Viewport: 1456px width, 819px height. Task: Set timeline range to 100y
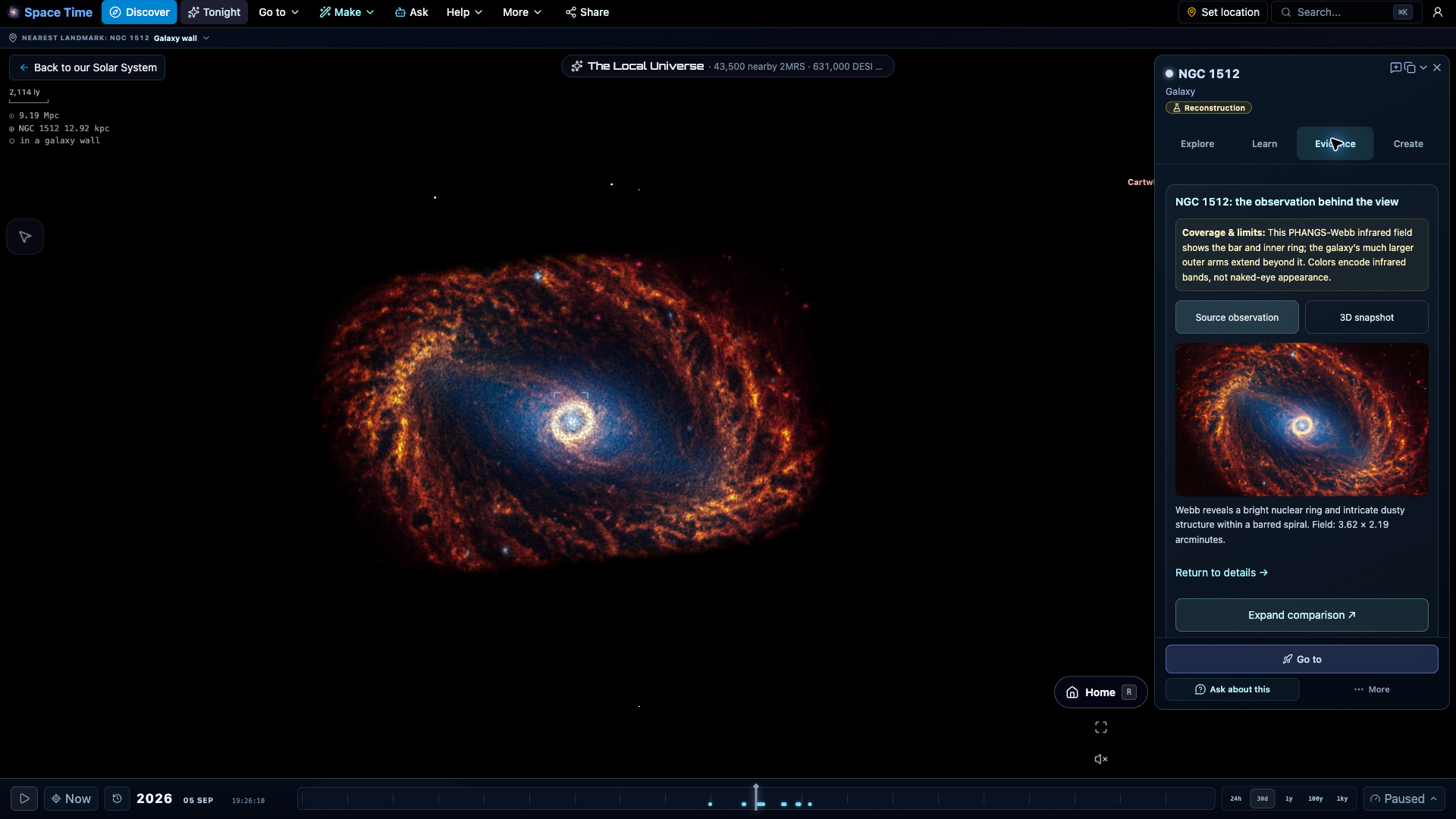point(1316,799)
